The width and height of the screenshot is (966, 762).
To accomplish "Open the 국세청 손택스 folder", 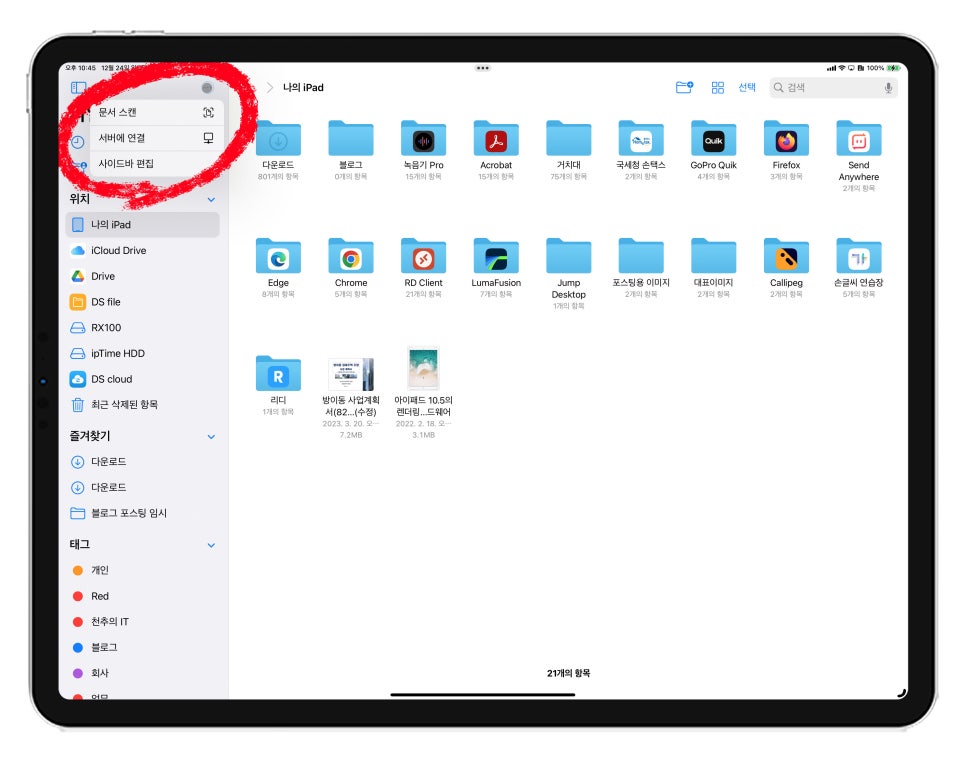I will (641, 139).
